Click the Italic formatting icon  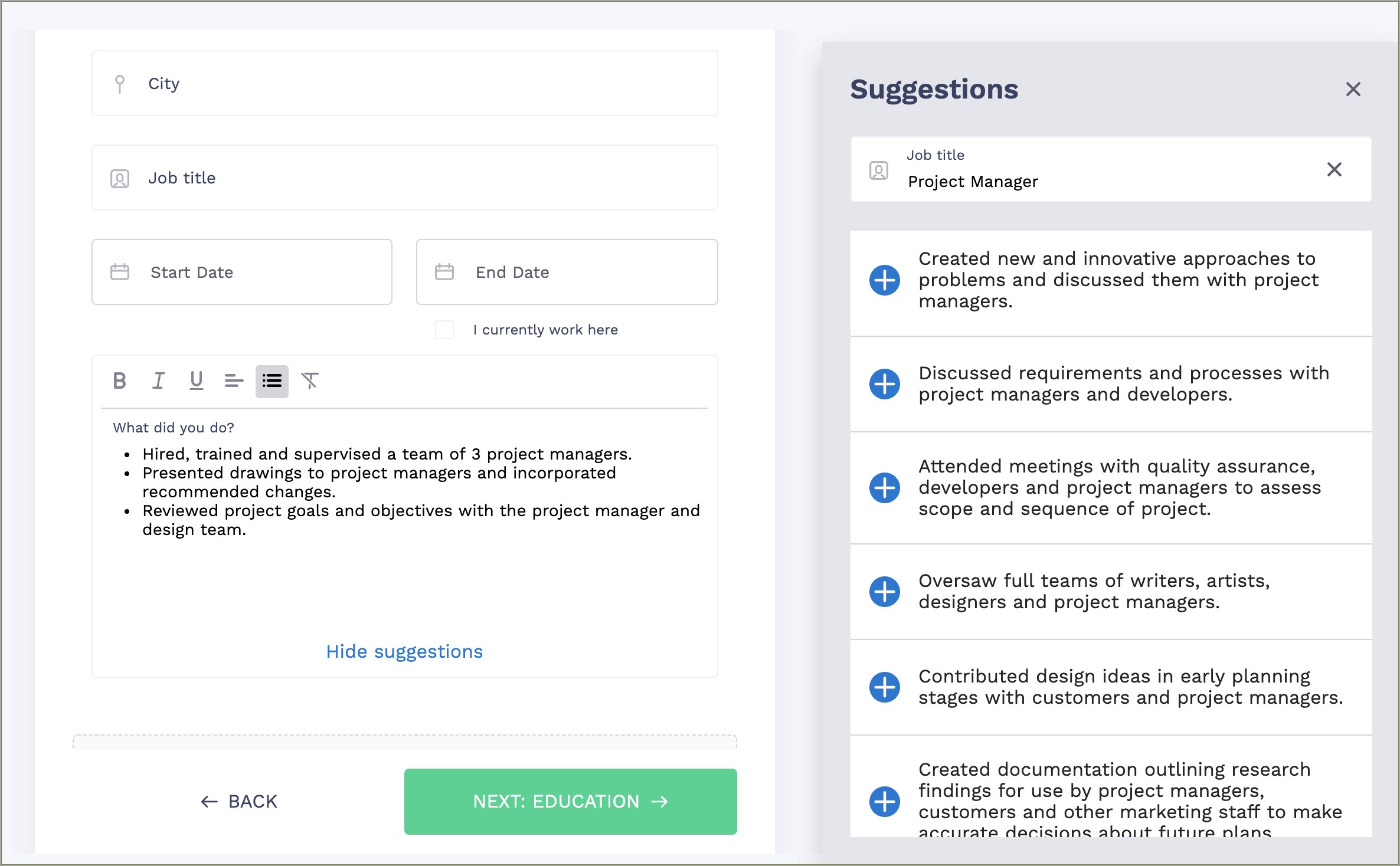click(x=158, y=380)
